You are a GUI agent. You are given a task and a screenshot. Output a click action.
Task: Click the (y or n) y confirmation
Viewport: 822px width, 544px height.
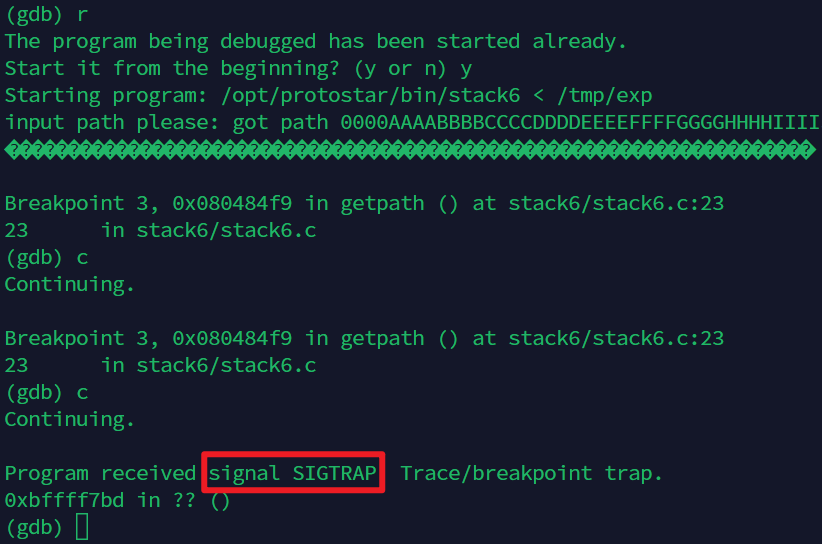click(413, 69)
